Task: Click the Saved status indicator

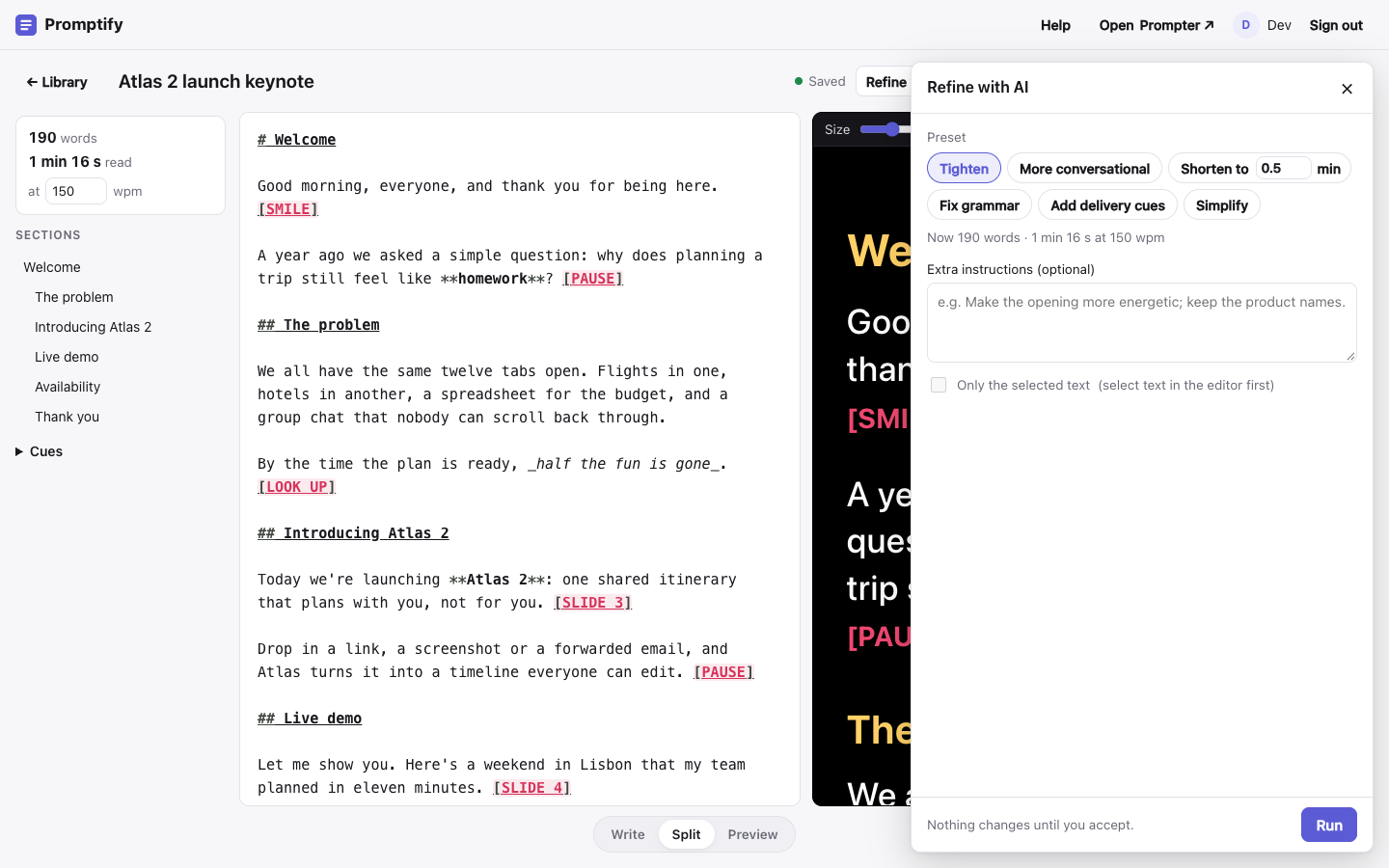Action: (x=819, y=82)
